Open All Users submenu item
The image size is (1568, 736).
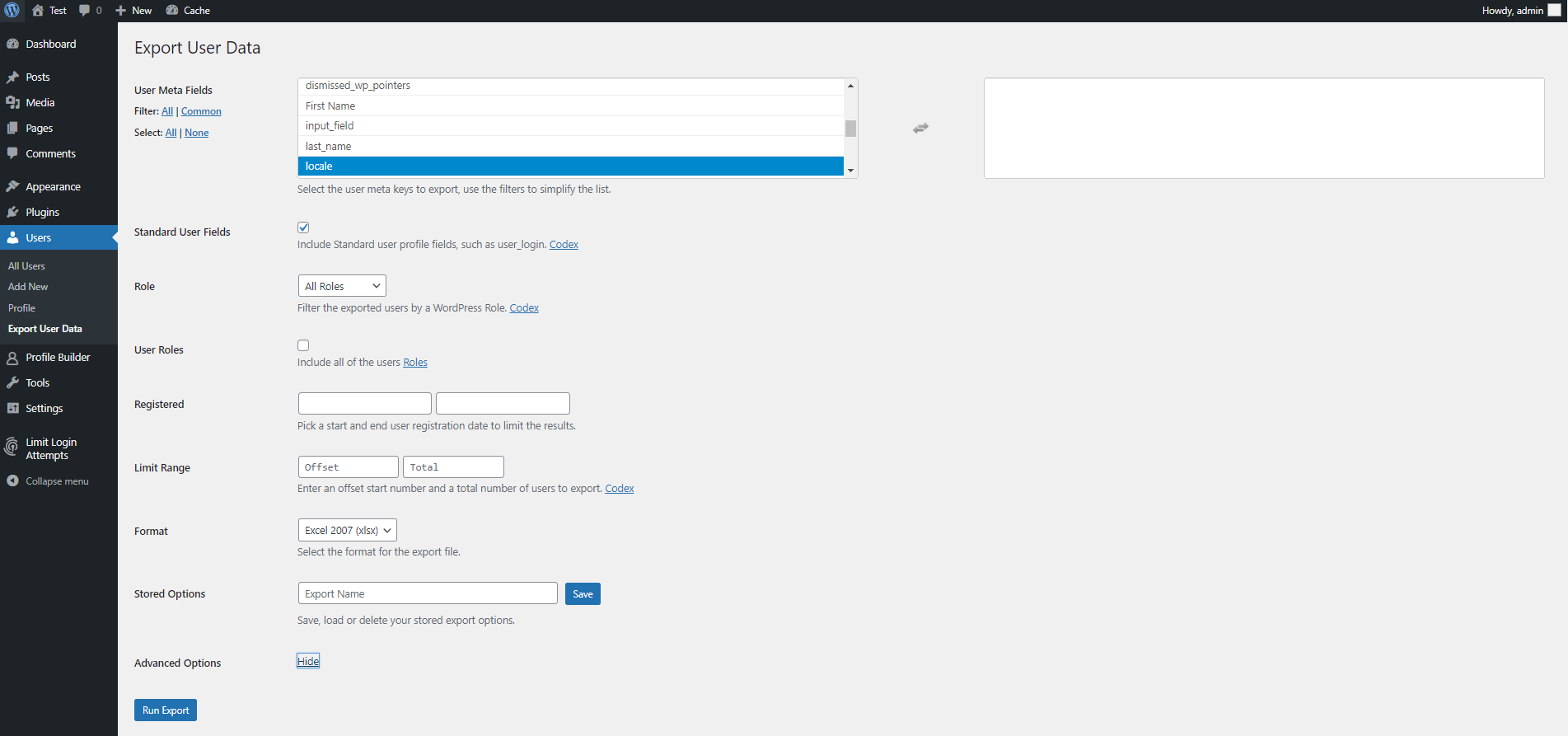pos(26,266)
